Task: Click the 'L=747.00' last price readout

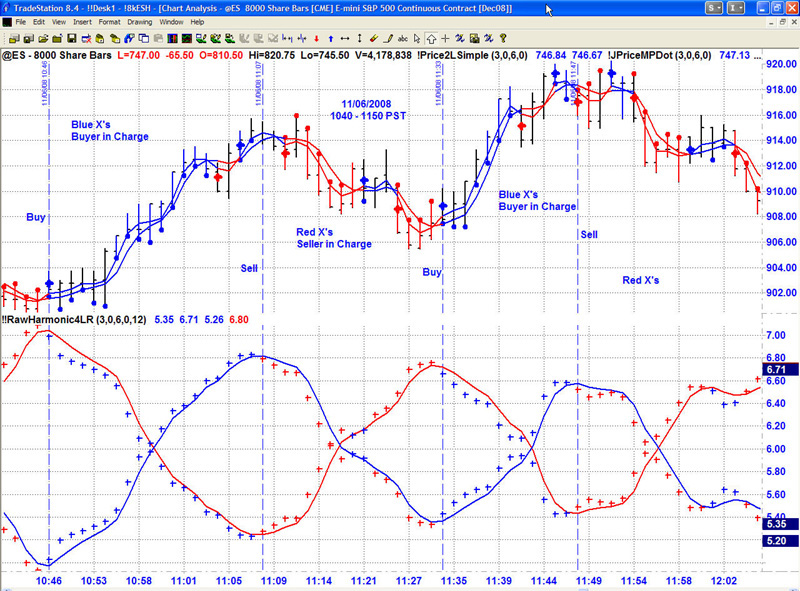Action: point(138,55)
